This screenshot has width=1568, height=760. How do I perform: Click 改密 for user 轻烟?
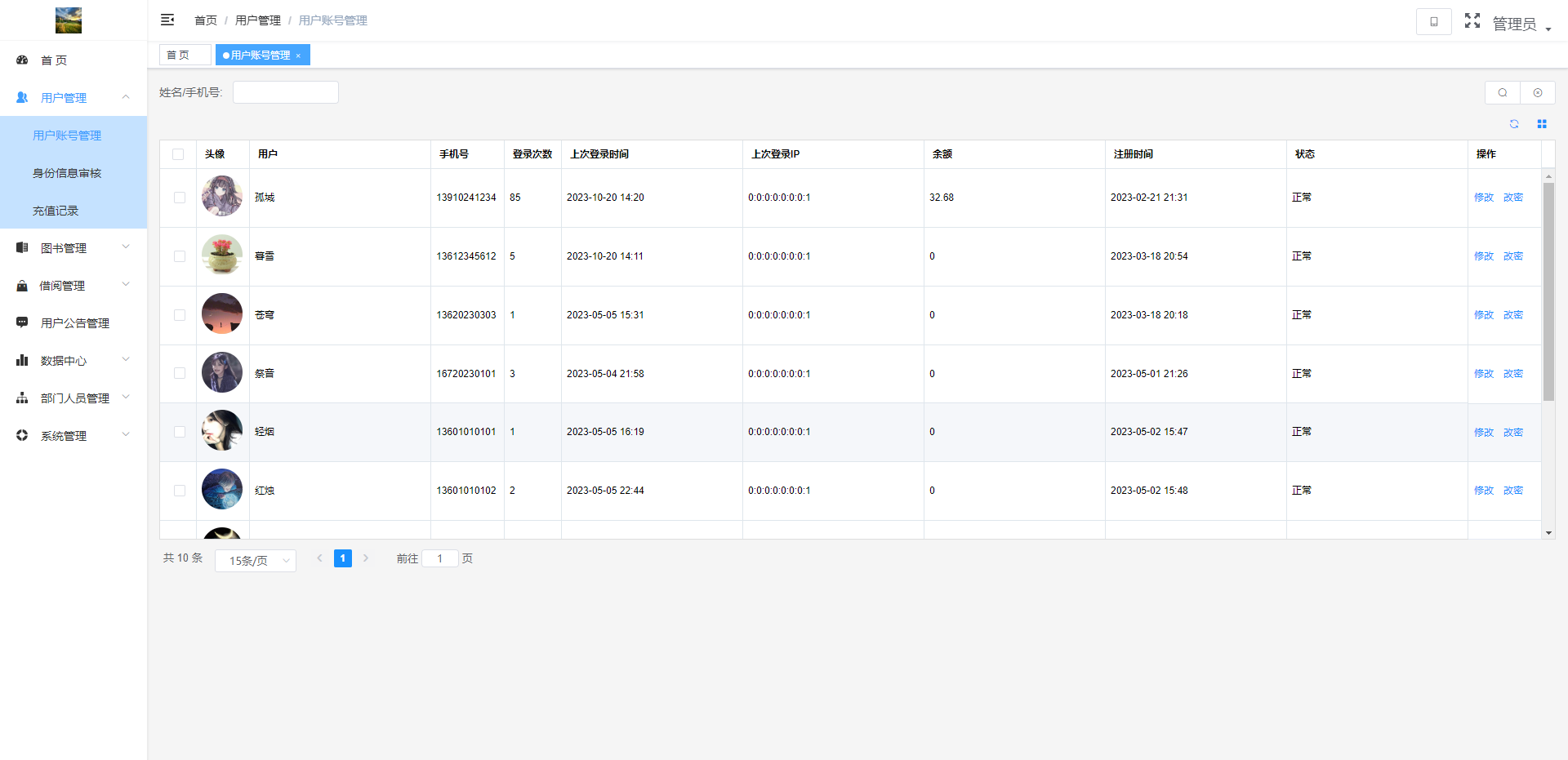pos(1512,433)
